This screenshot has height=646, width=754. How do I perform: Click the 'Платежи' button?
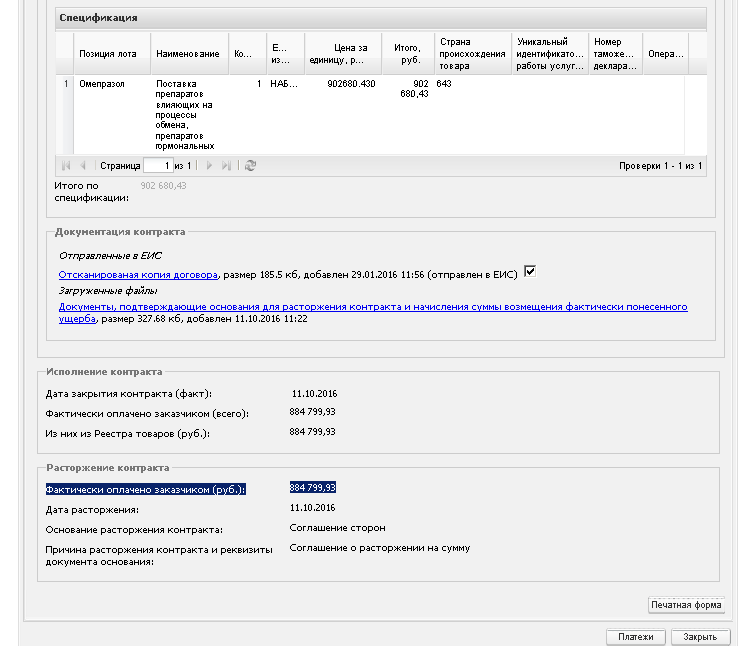[x=636, y=637]
